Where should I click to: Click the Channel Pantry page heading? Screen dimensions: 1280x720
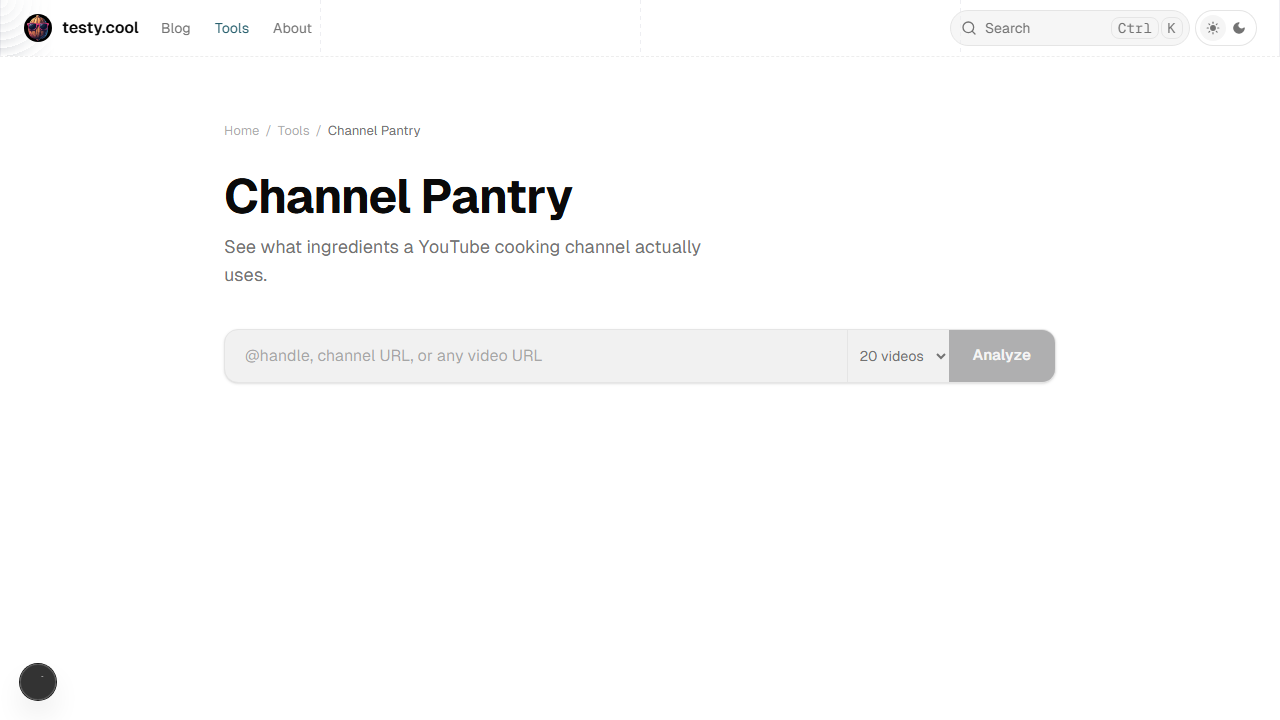pos(398,196)
